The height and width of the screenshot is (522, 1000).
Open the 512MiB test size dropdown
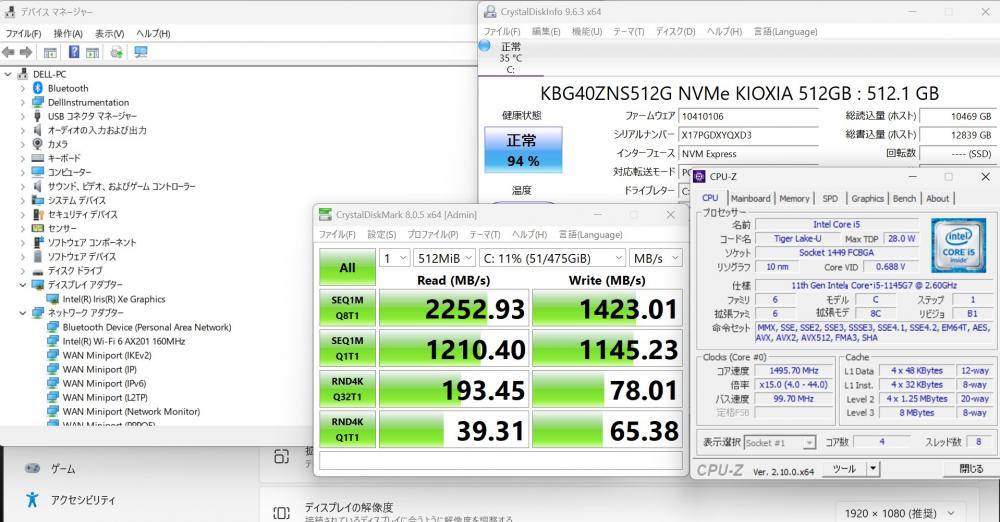(444, 258)
